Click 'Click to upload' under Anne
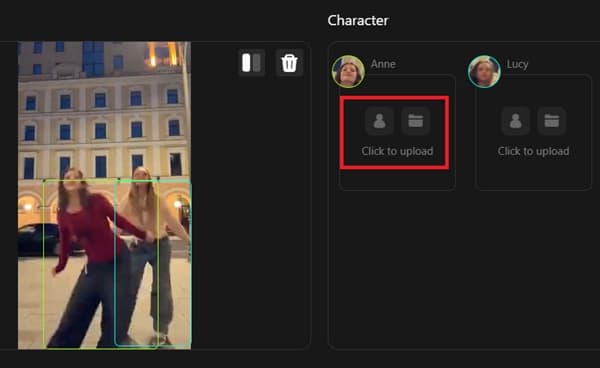Viewport: 600px width, 368px height. pyautogui.click(x=397, y=151)
